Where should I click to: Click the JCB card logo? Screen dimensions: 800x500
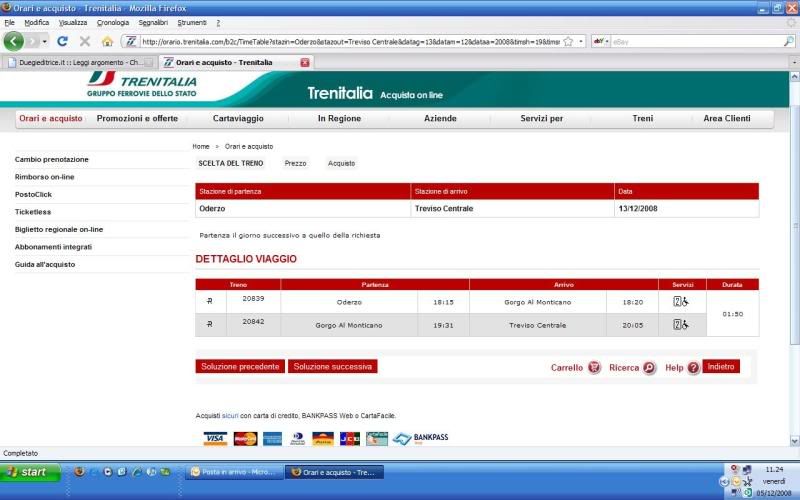[x=349, y=438]
